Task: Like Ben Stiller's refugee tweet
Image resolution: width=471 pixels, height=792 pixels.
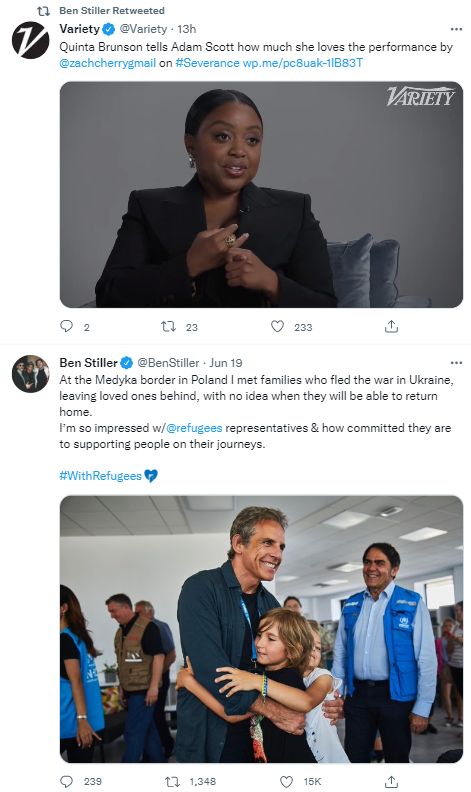Action: pos(287,781)
